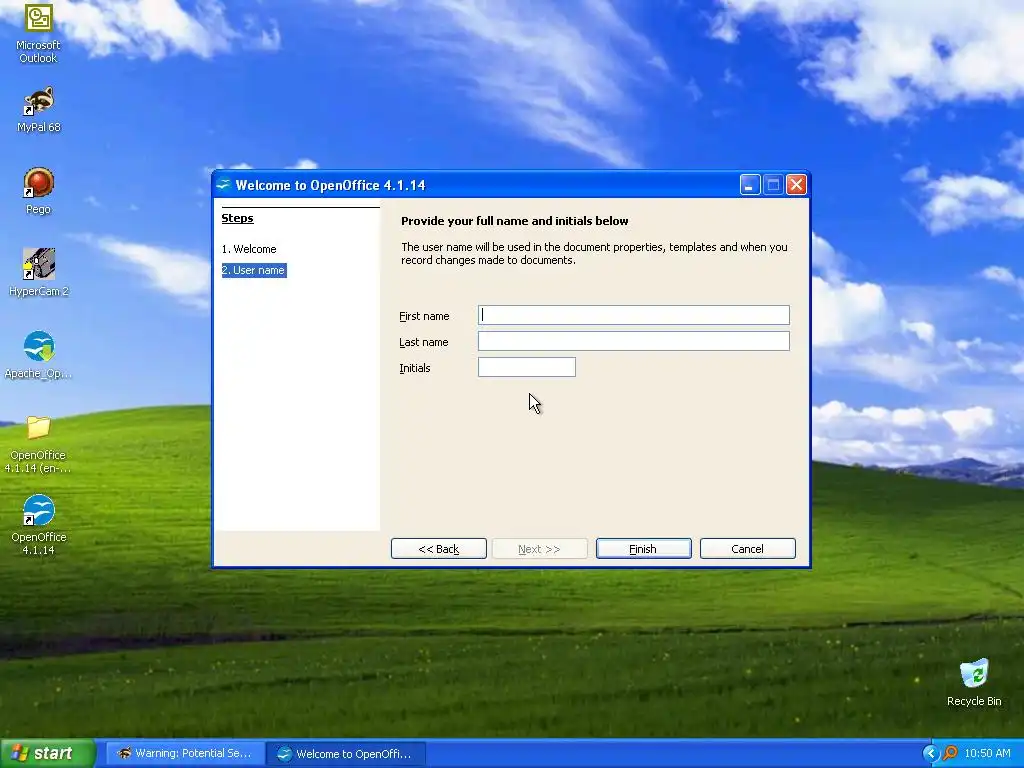
Task: Click the Welcome to OpenOffi... taskbar item
Action: click(347, 754)
